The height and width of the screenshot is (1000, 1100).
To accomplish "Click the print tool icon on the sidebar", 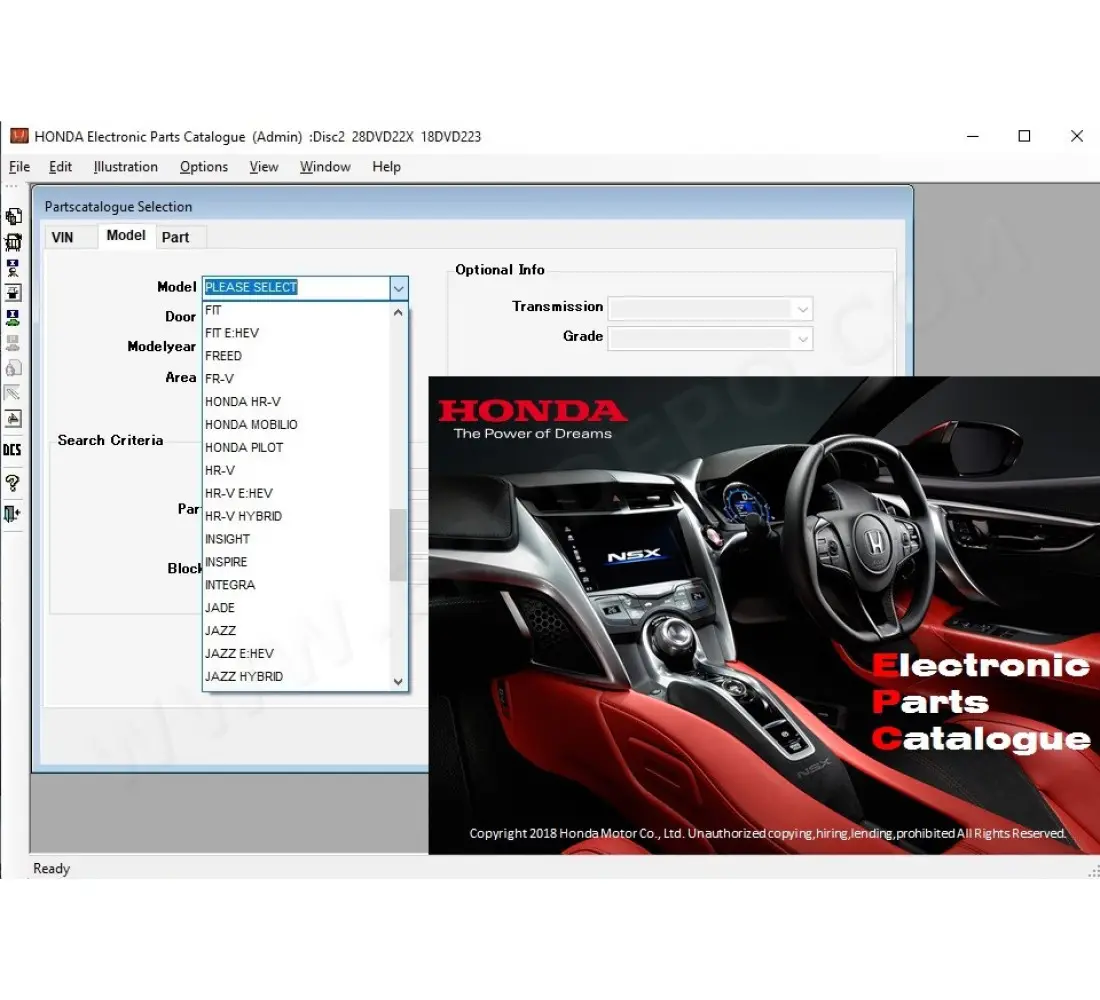I will click(13, 419).
